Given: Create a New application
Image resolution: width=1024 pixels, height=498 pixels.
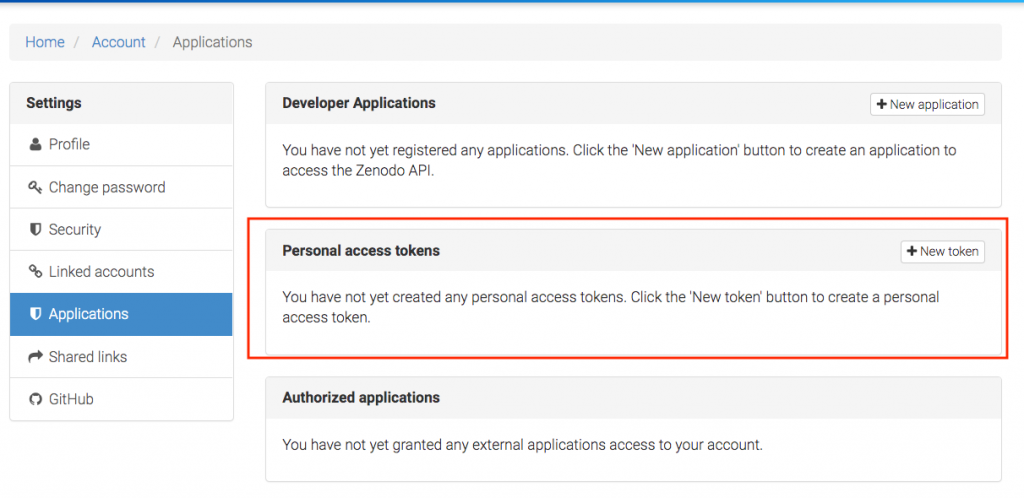Looking at the screenshot, I should pos(927,104).
